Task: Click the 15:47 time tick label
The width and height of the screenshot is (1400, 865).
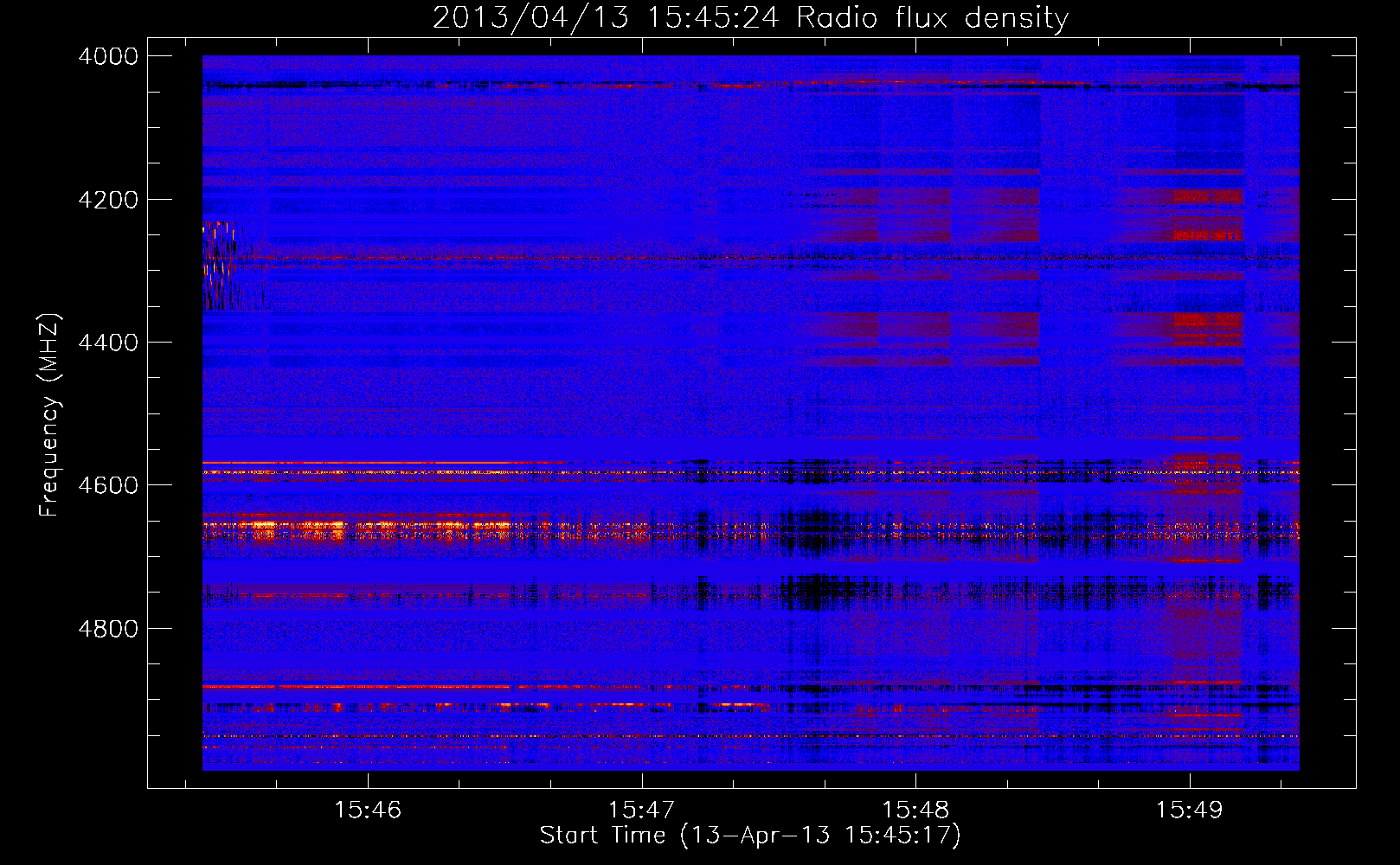Action: pyautogui.click(x=642, y=810)
